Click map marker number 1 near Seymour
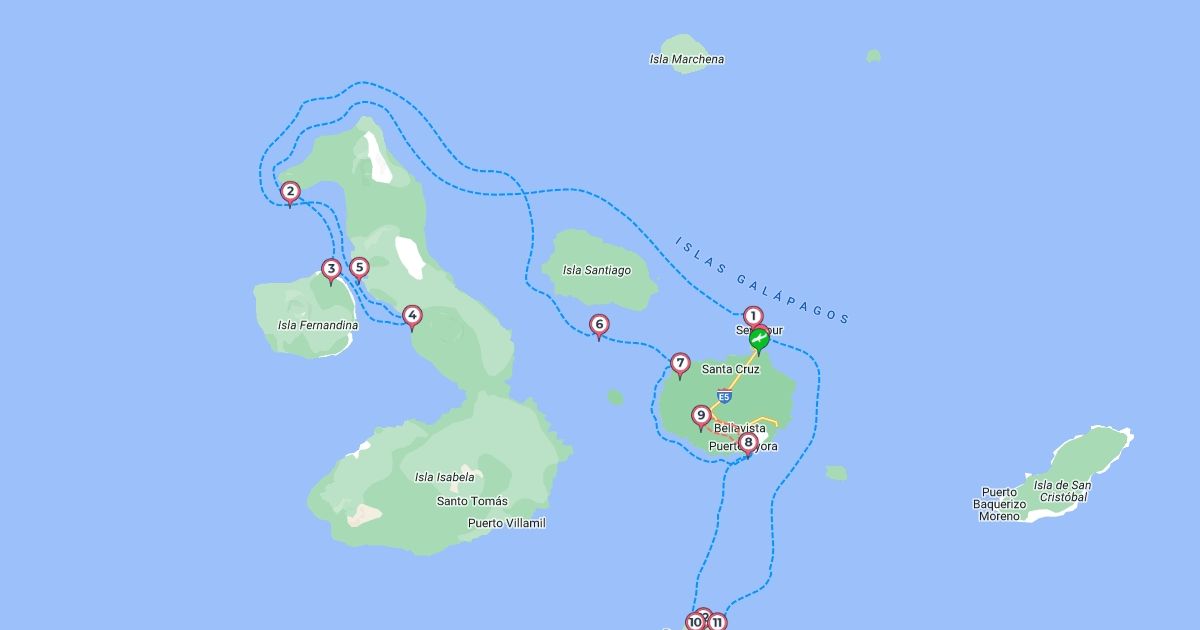The width and height of the screenshot is (1200, 630). (753, 317)
